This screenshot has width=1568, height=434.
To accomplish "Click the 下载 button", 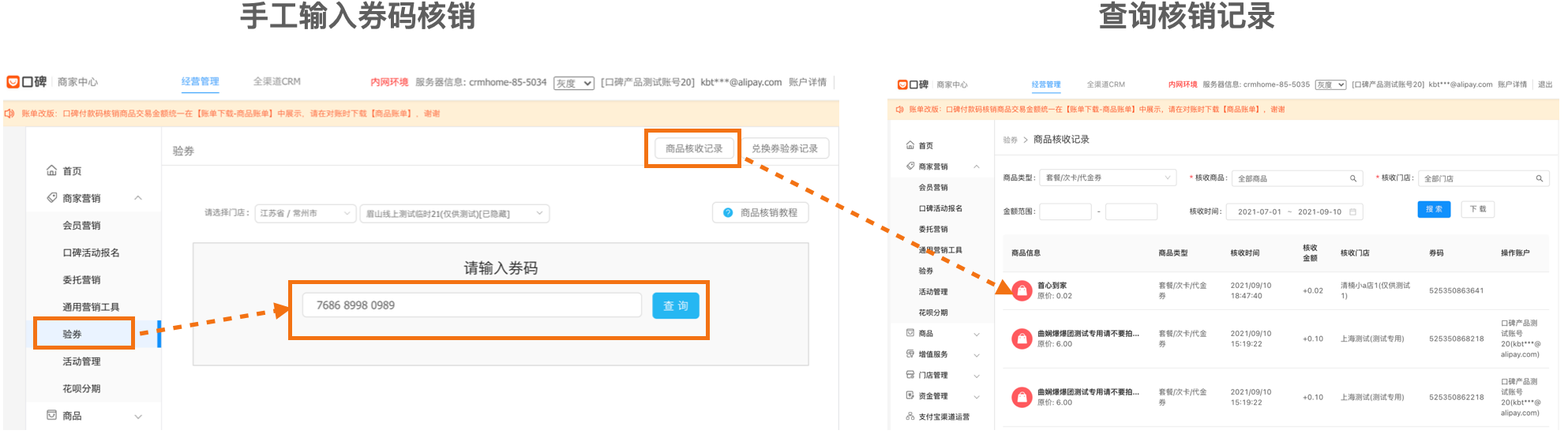I will (1477, 209).
